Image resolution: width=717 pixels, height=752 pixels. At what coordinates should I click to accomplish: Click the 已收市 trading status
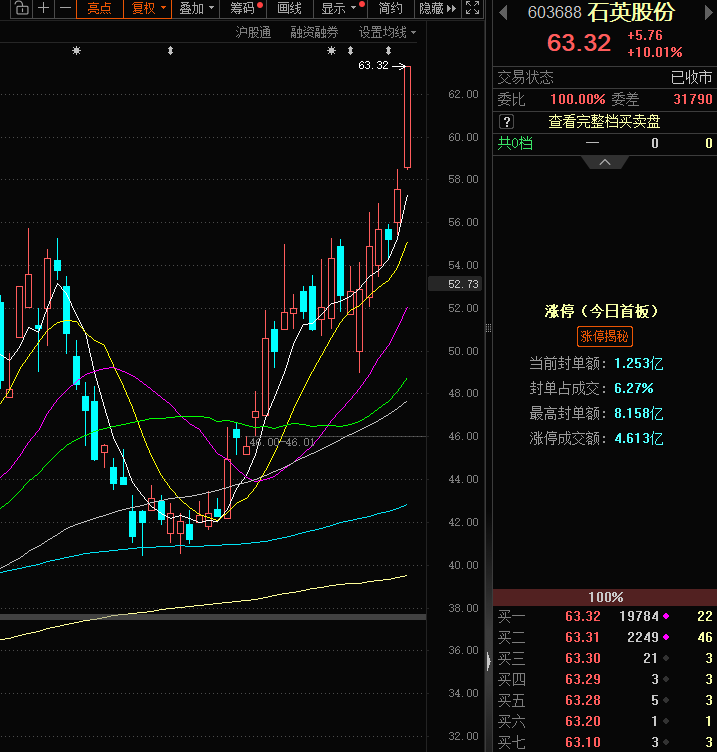(x=692, y=77)
